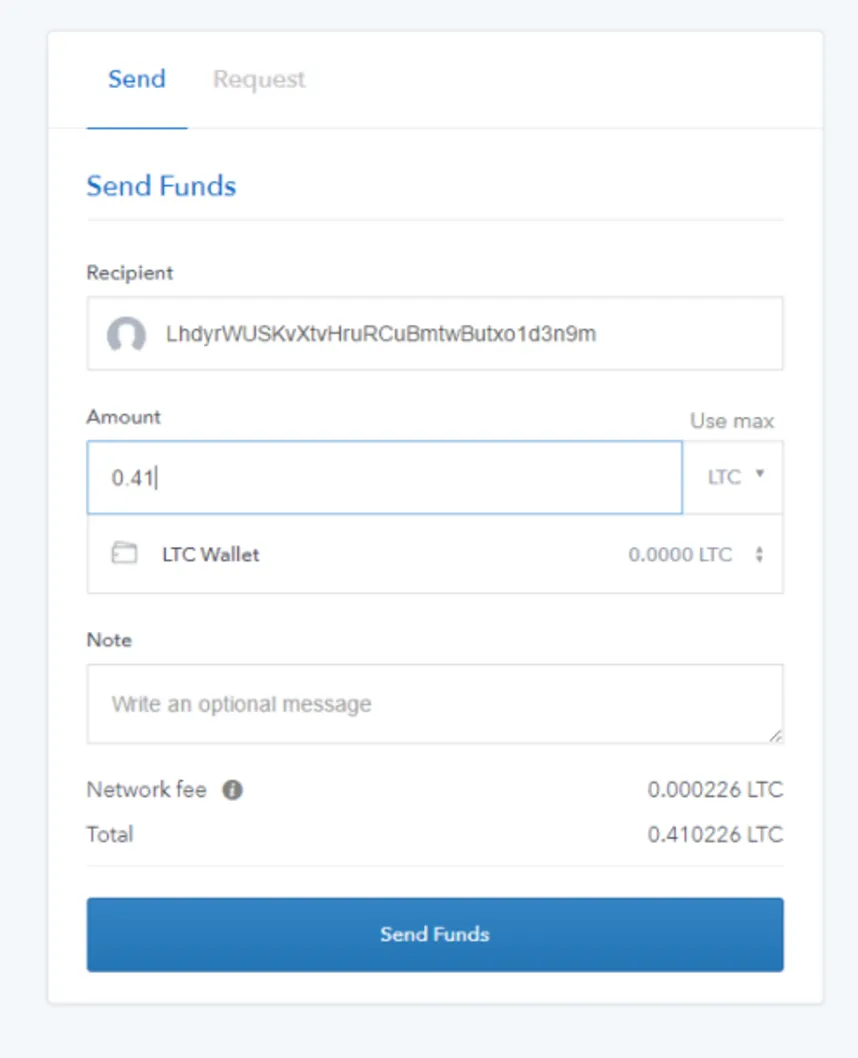858x1058 pixels.
Task: Click the wallet folder icon
Action: 124,553
